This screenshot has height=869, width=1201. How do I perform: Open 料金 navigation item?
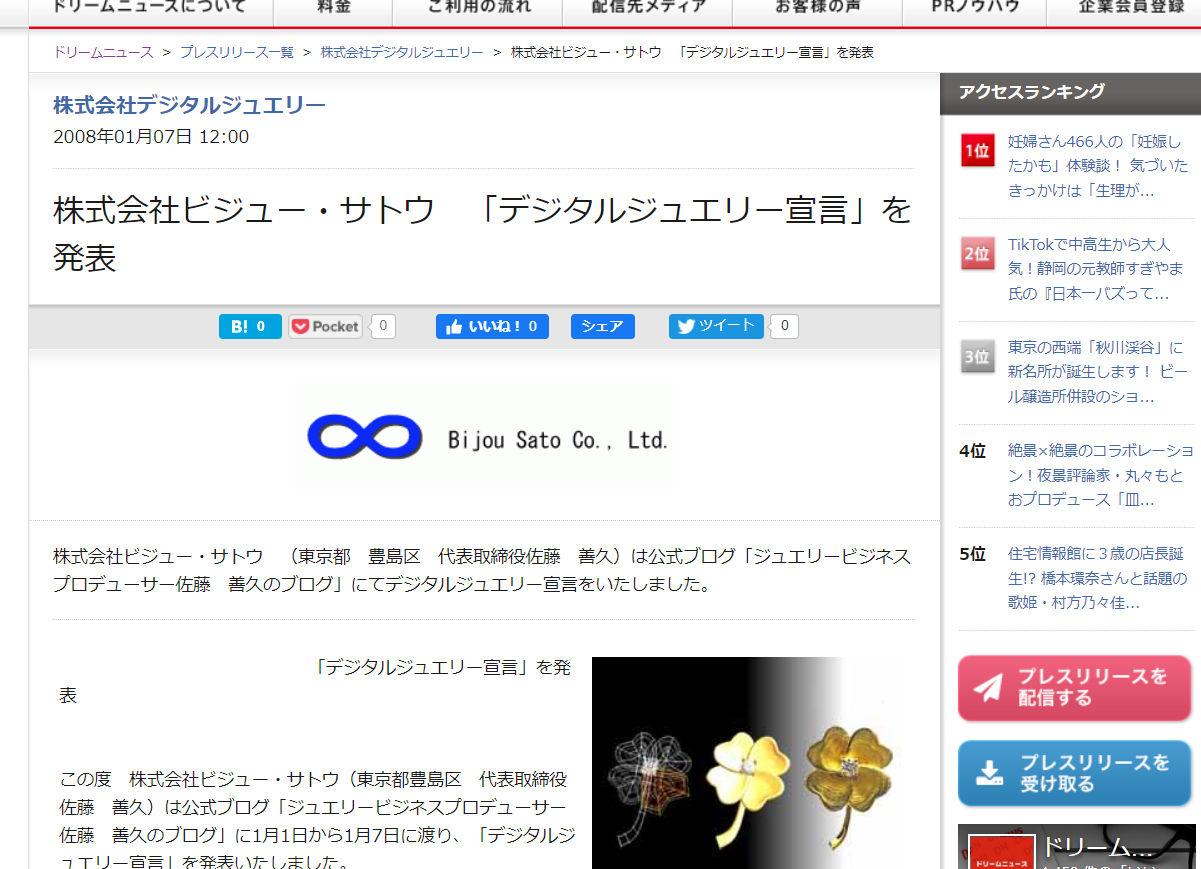[x=333, y=8]
